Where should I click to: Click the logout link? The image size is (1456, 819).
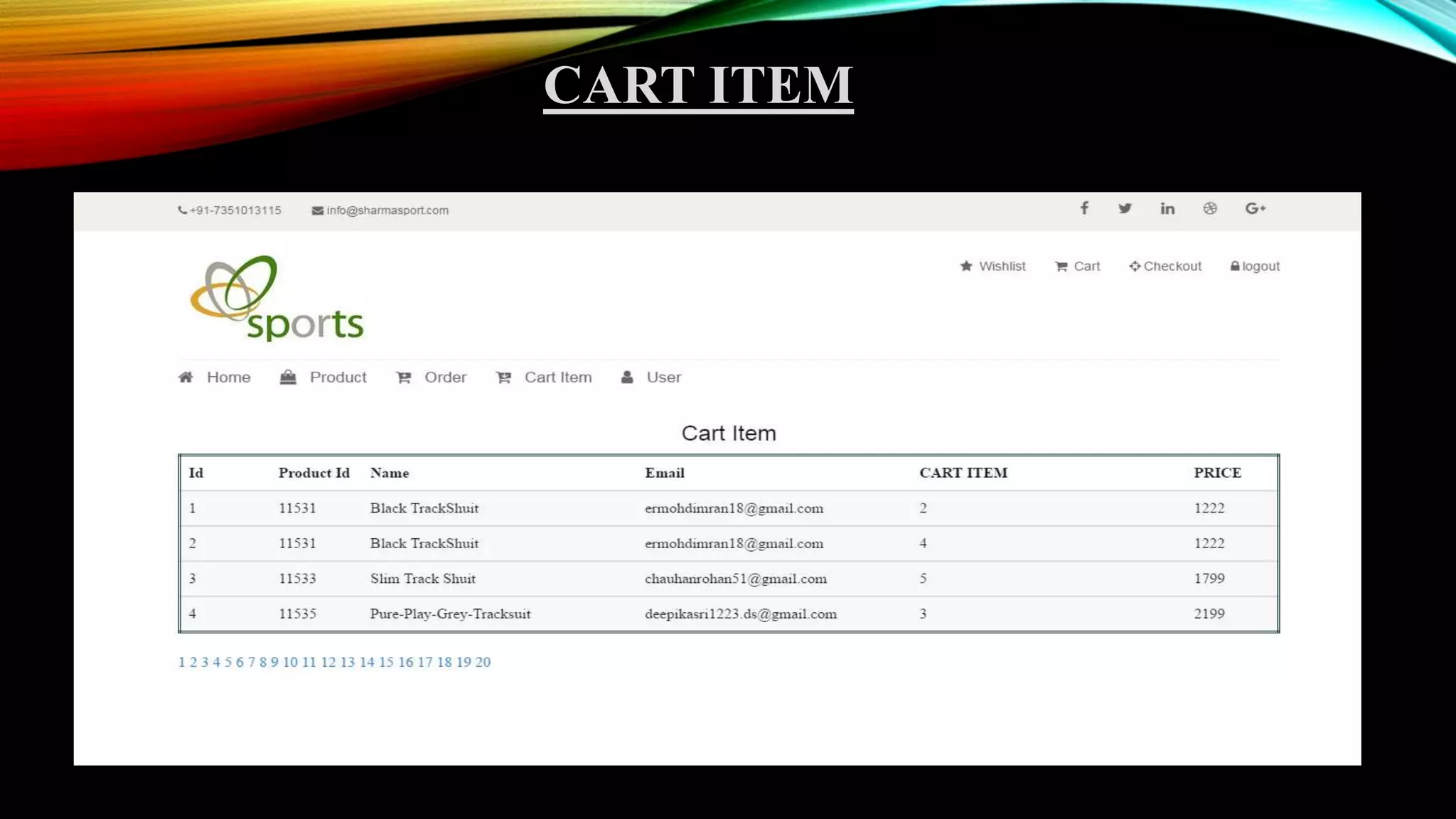coord(1260,266)
